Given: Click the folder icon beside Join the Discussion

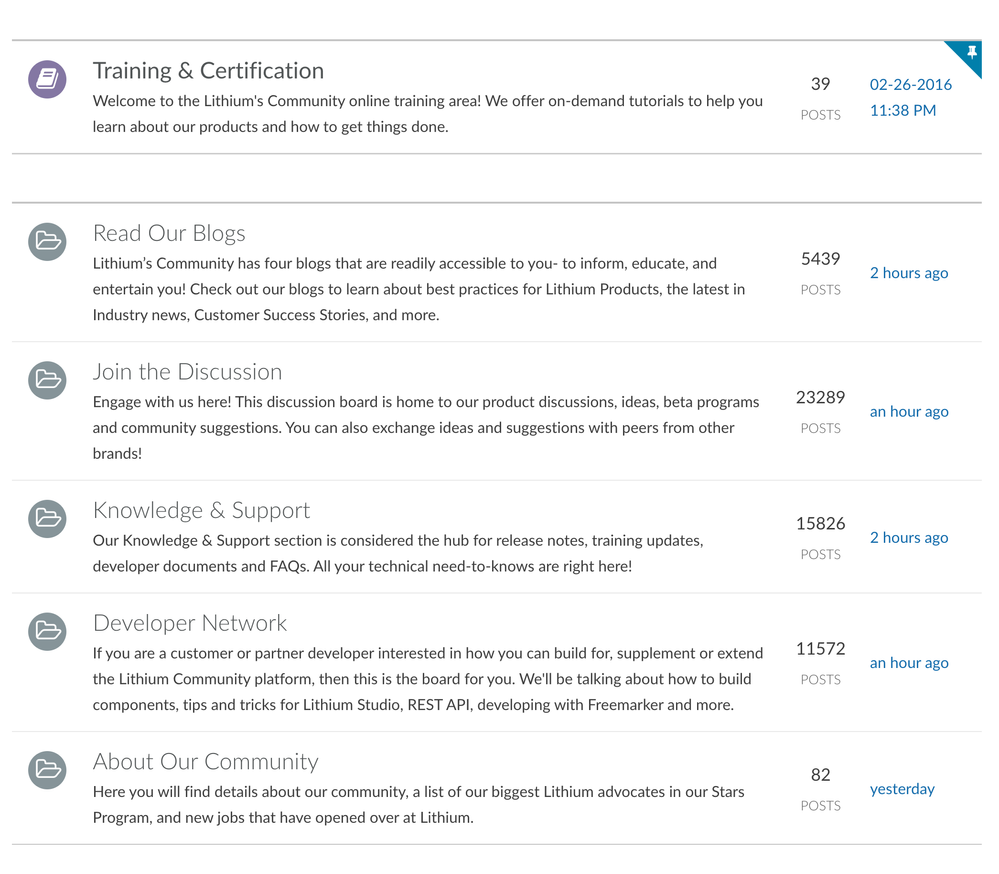Looking at the screenshot, I should [47, 380].
